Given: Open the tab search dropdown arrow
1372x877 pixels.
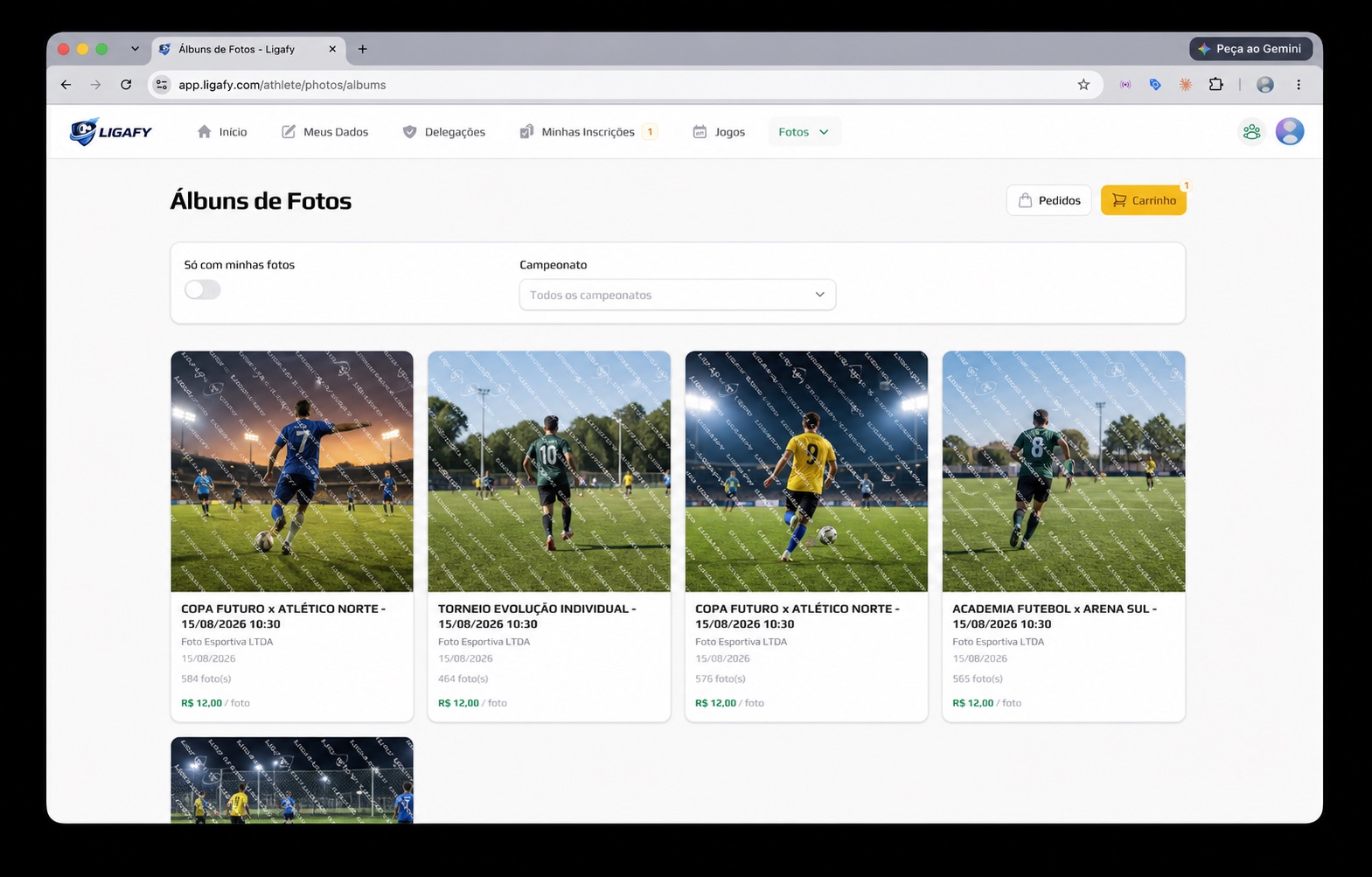Looking at the screenshot, I should click(135, 49).
